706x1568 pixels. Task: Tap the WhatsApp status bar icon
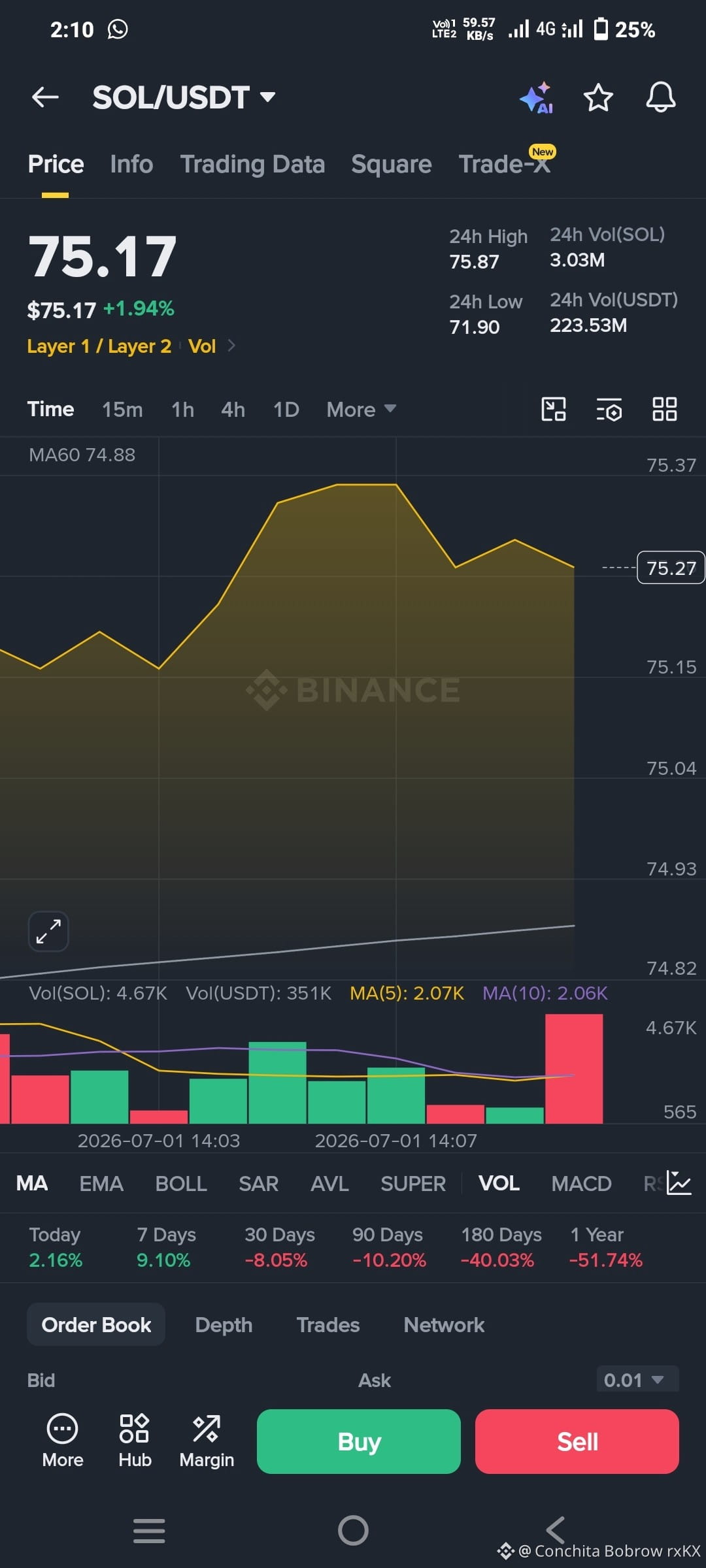[118, 29]
